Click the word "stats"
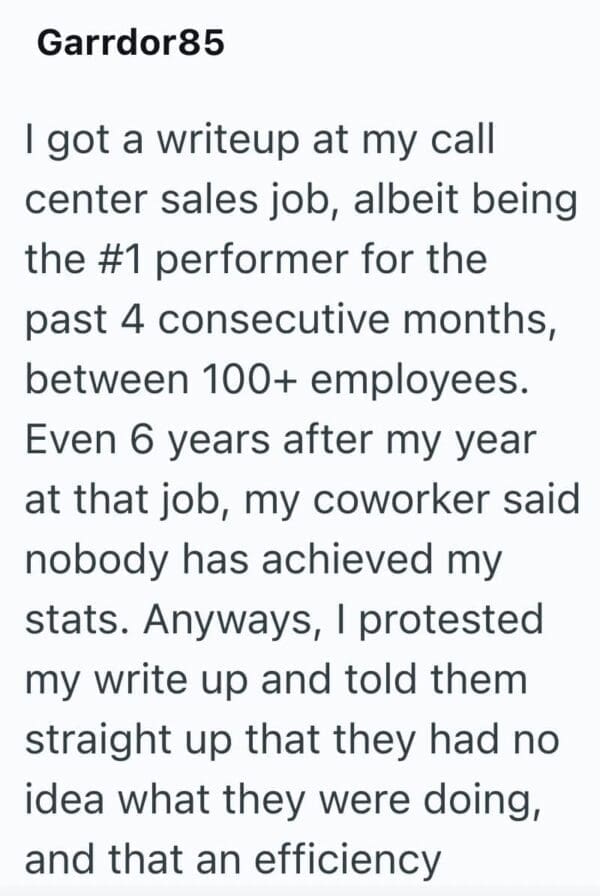Viewport: 600px width, 896px height. pos(70,620)
